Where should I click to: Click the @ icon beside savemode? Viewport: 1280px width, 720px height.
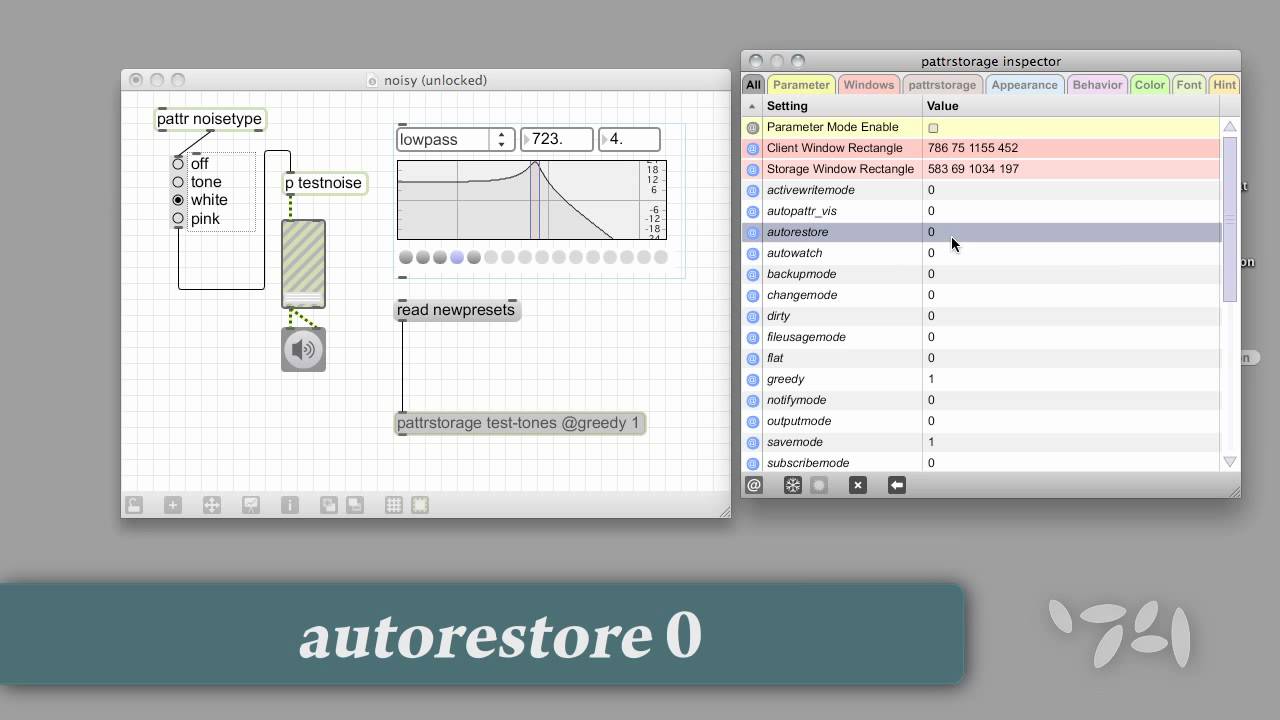(753, 442)
